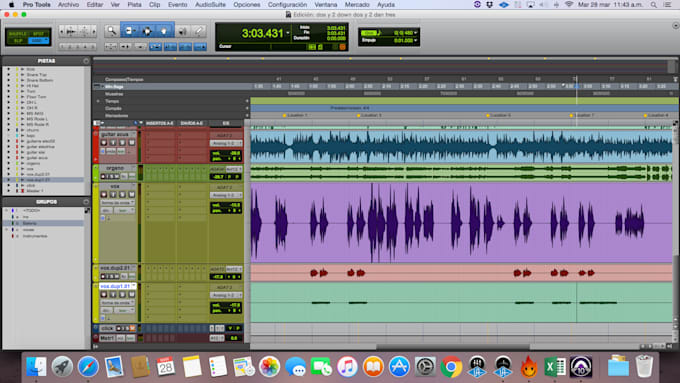Select the Instrumentos group in Grupos
The height and width of the screenshot is (383, 680).
35,236
